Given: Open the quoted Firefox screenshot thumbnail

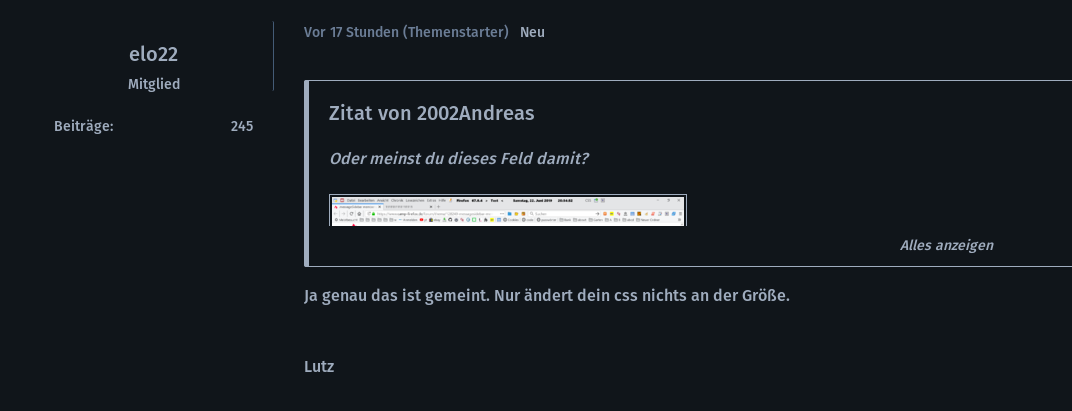Looking at the screenshot, I should point(508,210).
